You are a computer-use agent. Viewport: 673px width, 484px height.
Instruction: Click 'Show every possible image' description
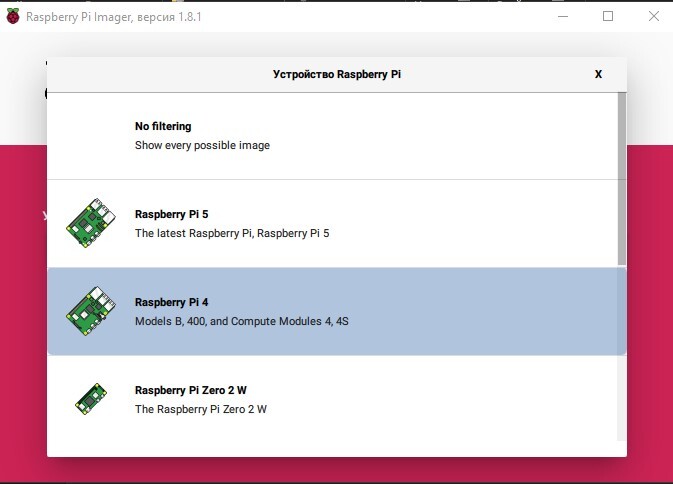[202, 145]
